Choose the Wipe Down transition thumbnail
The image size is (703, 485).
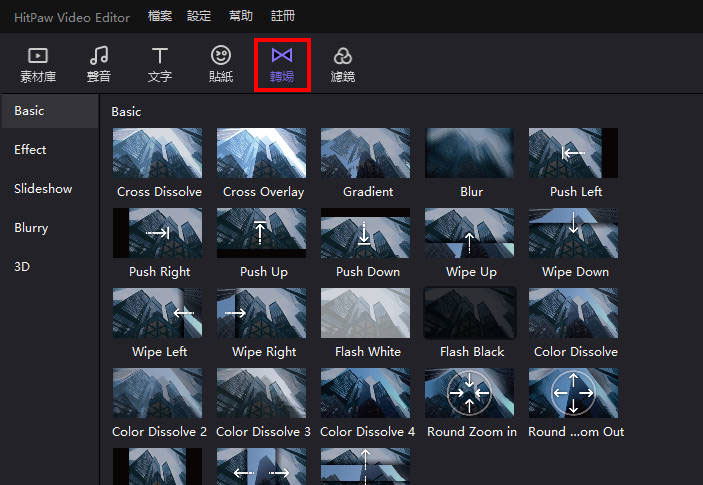tap(573, 233)
